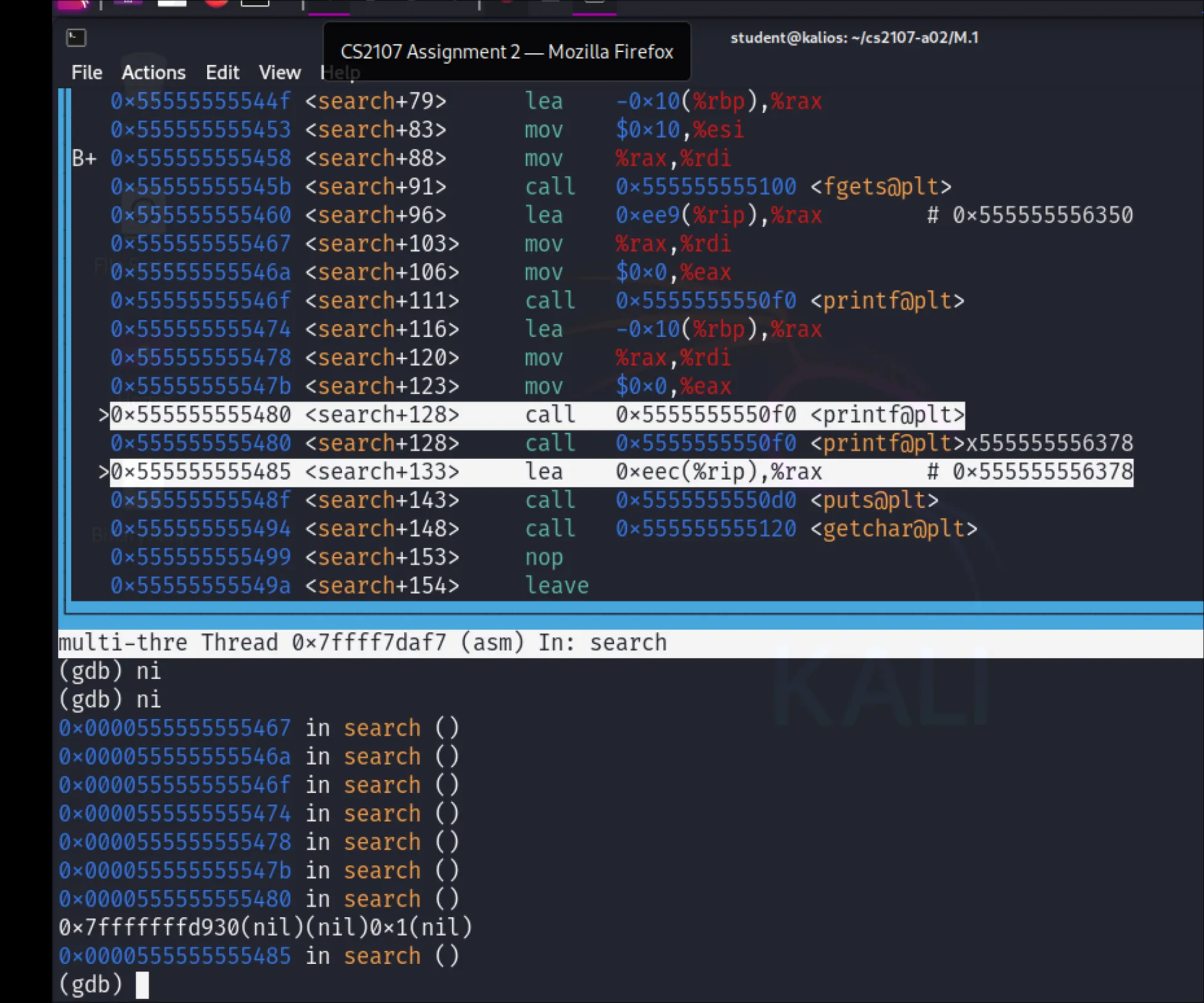The image size is (1204, 1003).
Task: Click the multi-thre Thread status bar
Action: click(362, 642)
